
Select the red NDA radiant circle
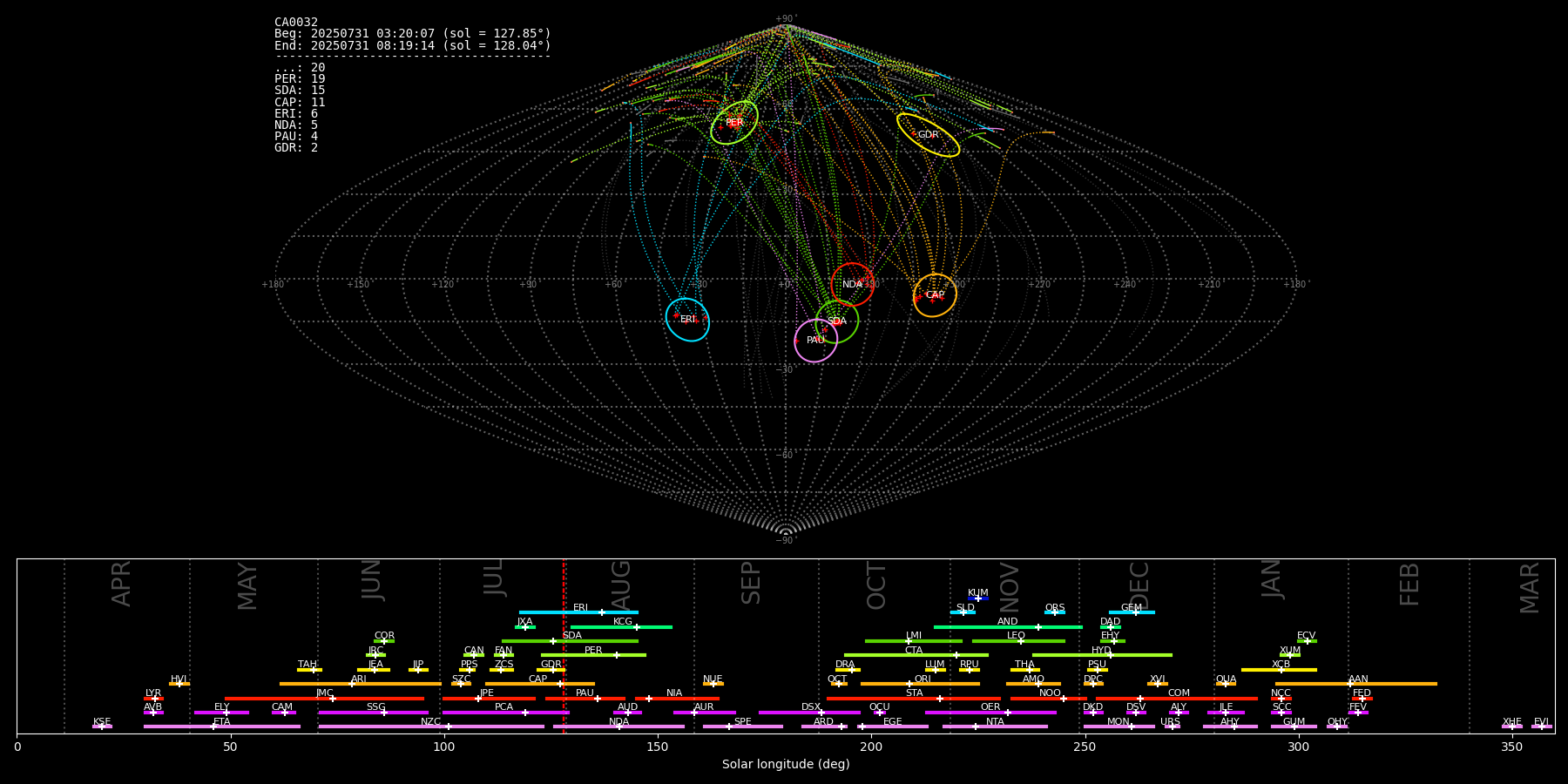coord(852,284)
